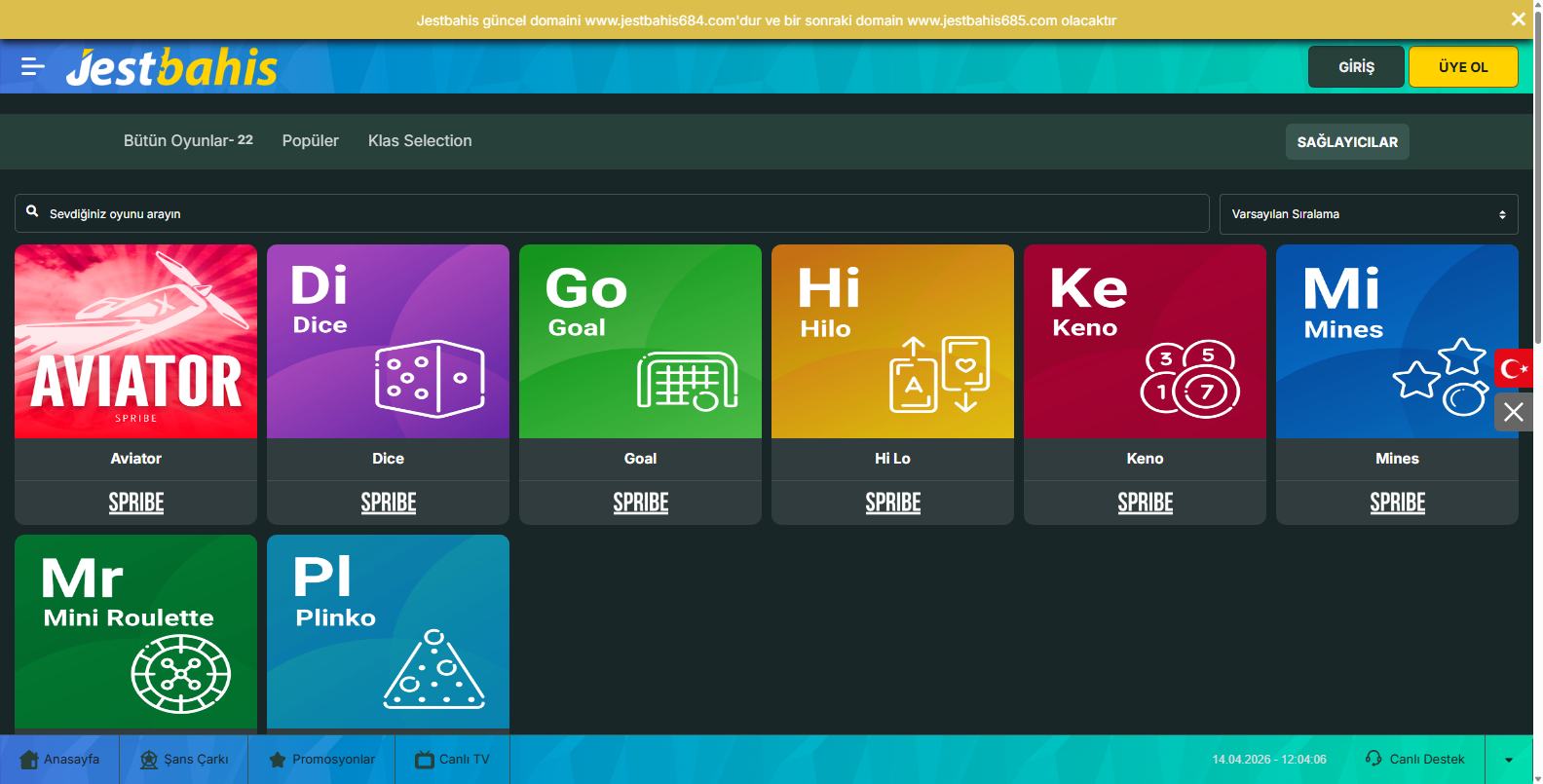The image size is (1543, 784).
Task: Open the Goal game thumbnail
Action: click(640, 341)
